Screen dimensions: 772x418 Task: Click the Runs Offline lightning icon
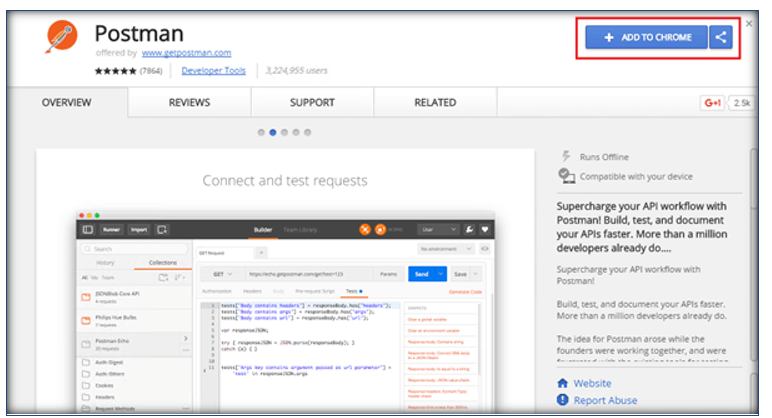tap(566, 156)
